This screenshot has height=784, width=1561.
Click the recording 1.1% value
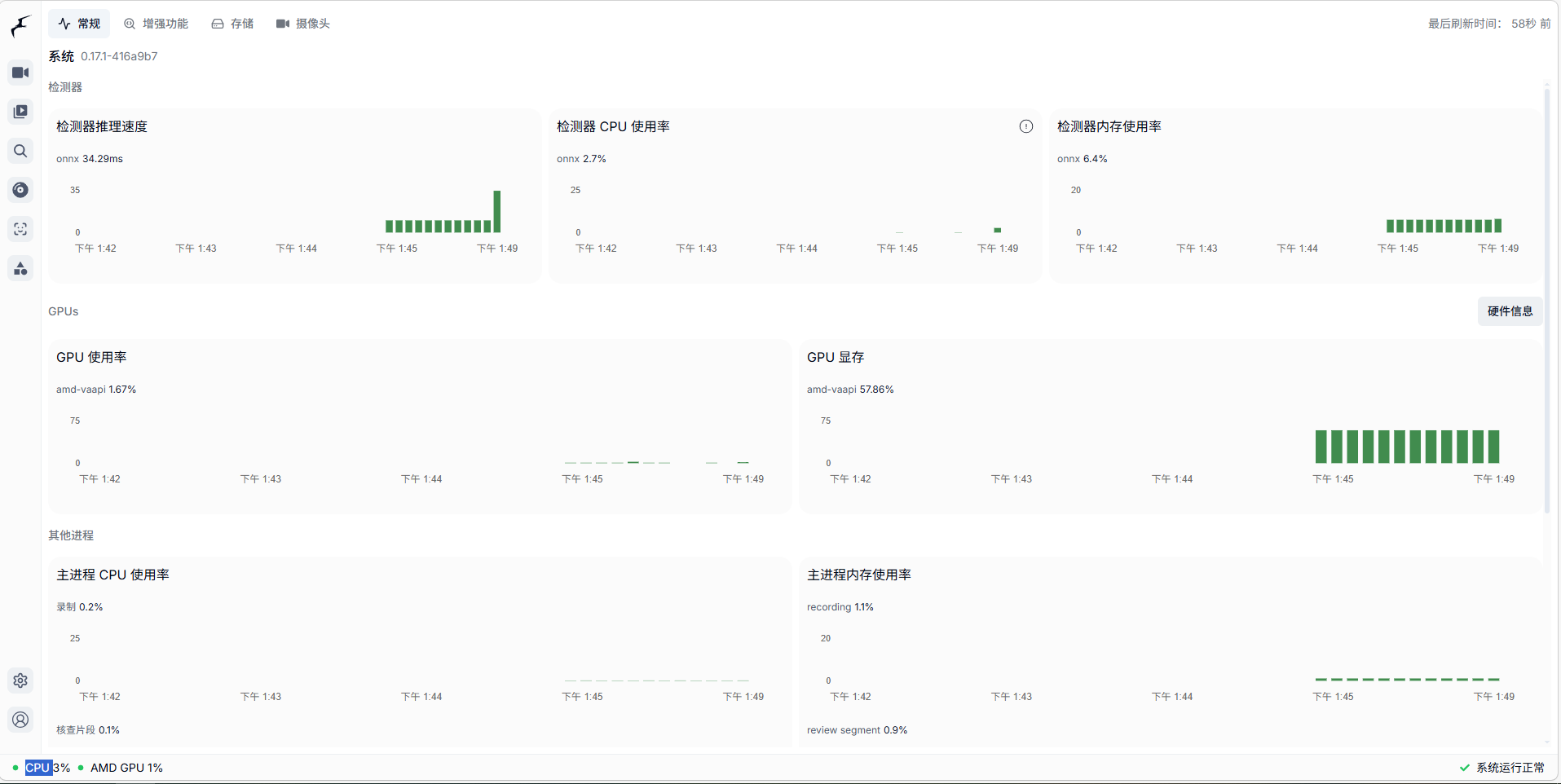(x=840, y=607)
